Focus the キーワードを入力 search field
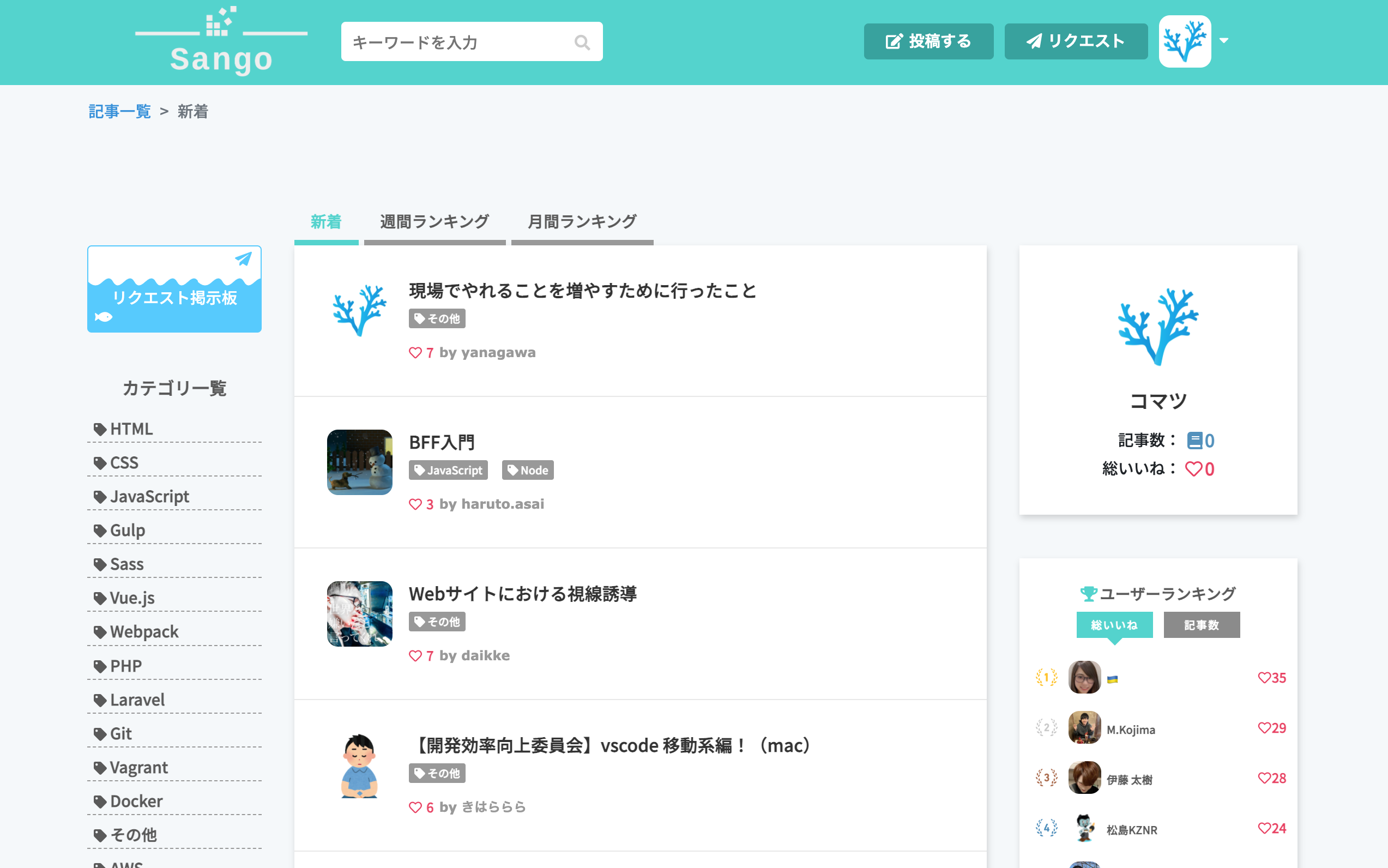 coord(471,41)
